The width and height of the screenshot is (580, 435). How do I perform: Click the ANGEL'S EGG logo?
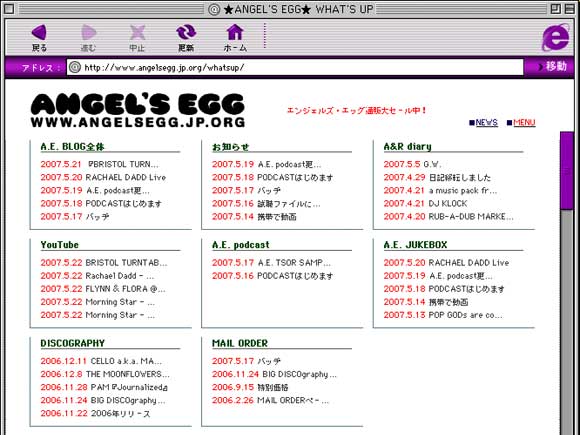point(138,110)
